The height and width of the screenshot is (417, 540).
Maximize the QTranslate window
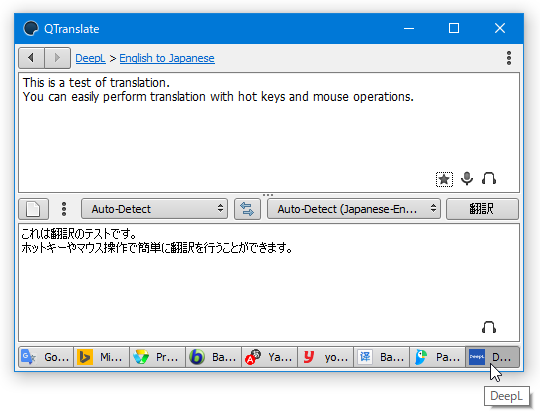[x=454, y=29]
